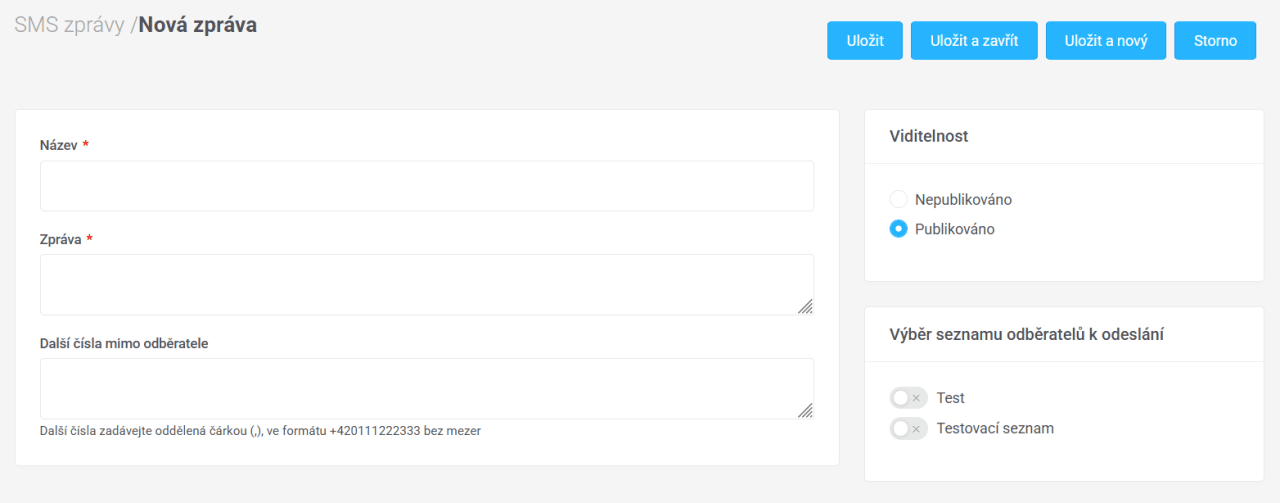Grab the Zpráva textarea resize handle
Viewport: 1280px width, 503px height.
tap(805, 307)
